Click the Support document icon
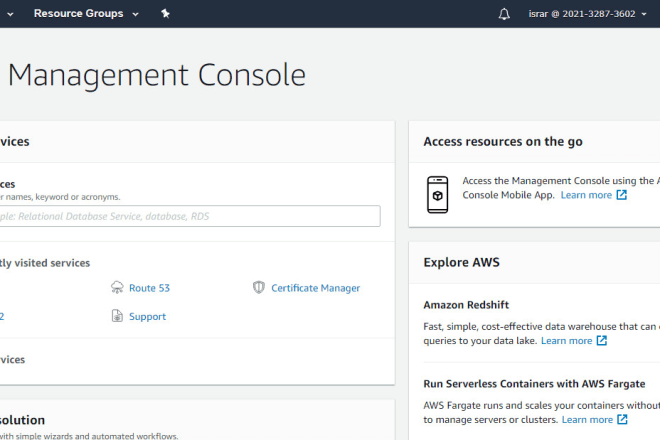The width and height of the screenshot is (660, 440). [117, 316]
